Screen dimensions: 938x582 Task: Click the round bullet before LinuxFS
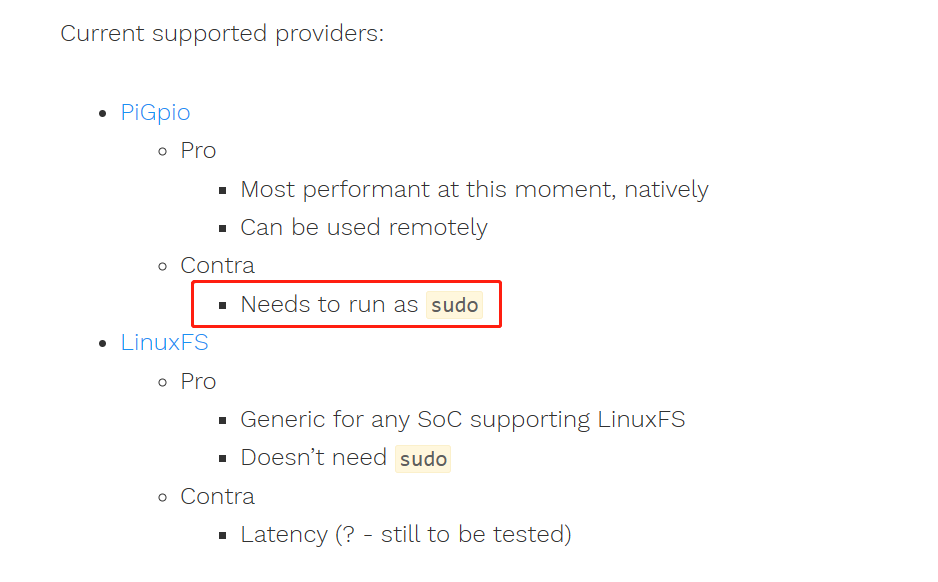coord(102,343)
